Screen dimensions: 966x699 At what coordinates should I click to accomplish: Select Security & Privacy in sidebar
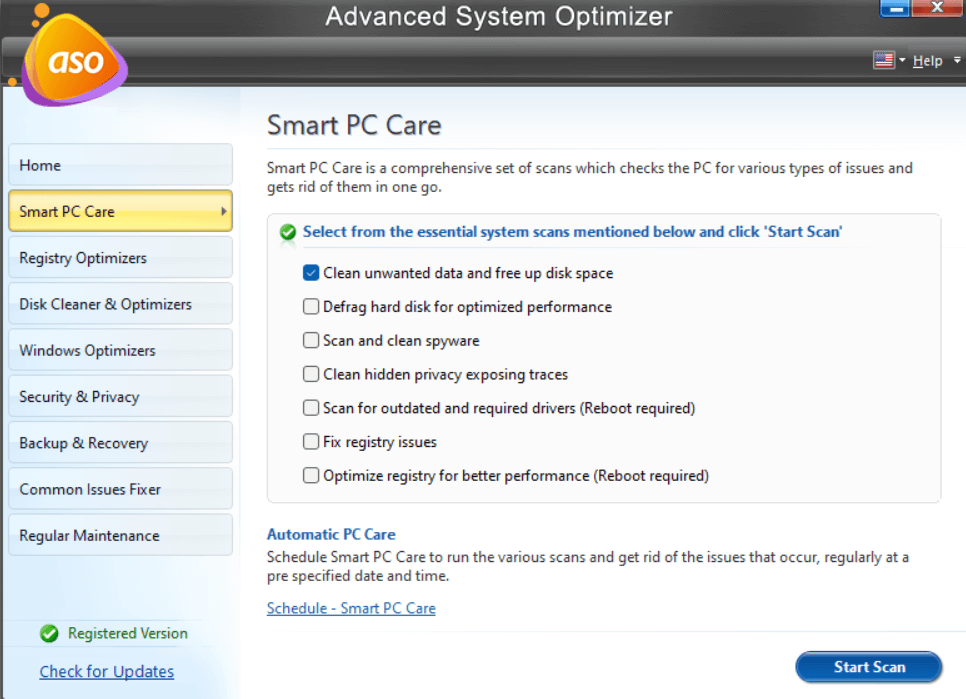[x=120, y=397]
